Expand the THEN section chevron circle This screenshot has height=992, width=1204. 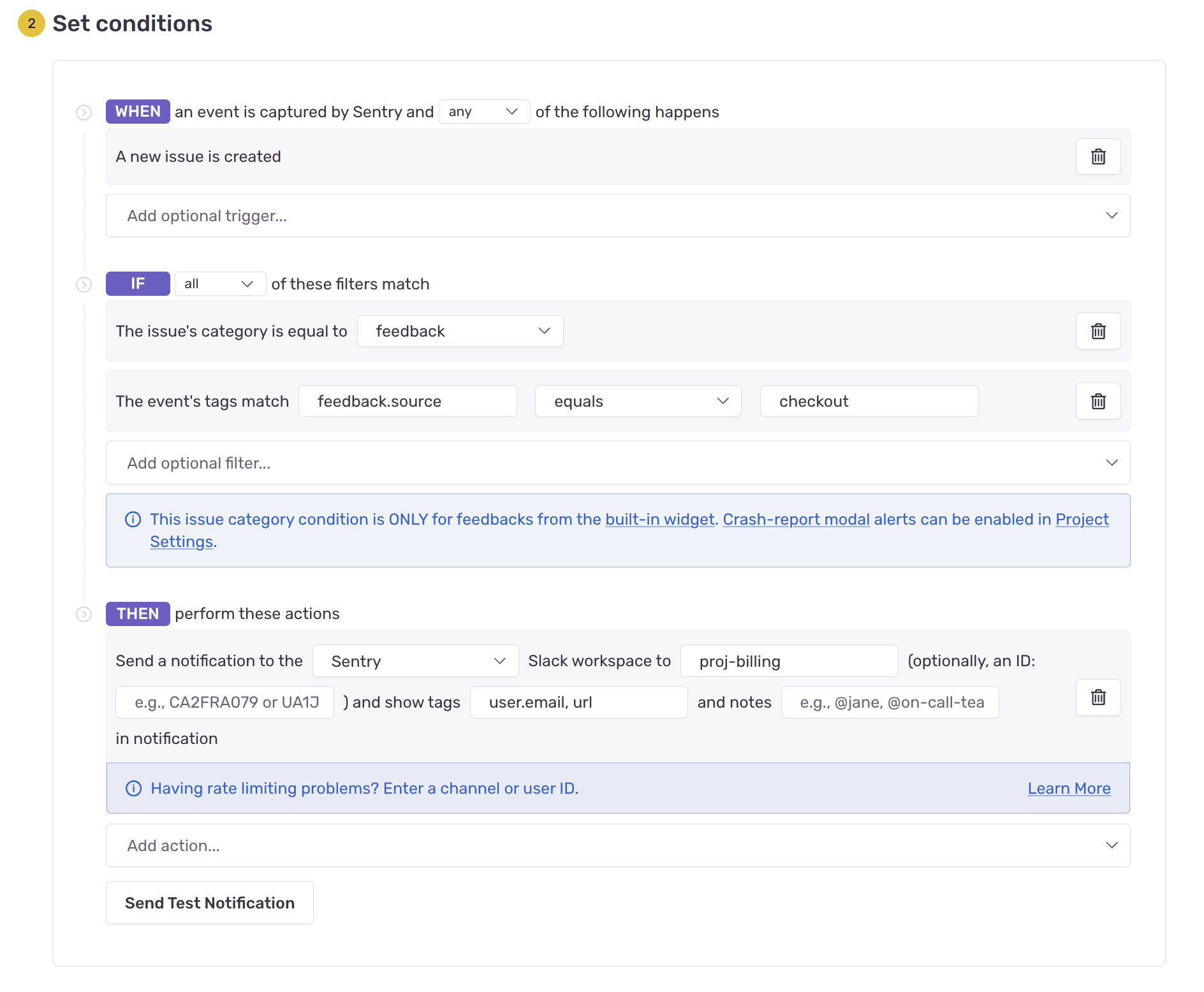84,614
